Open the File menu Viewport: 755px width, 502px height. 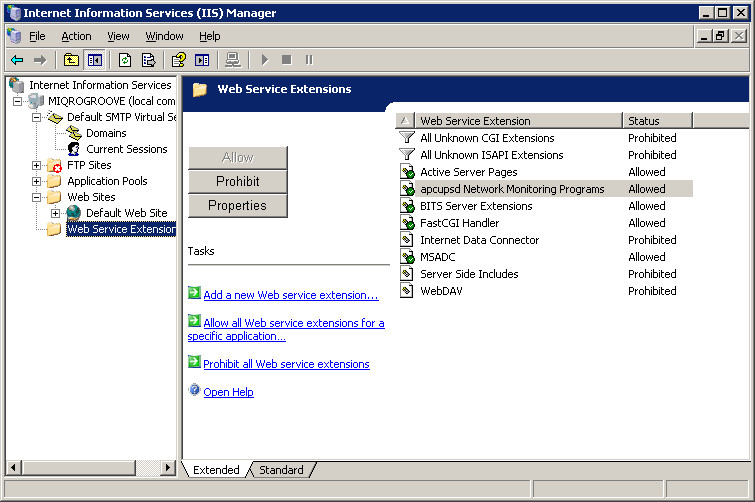point(37,37)
